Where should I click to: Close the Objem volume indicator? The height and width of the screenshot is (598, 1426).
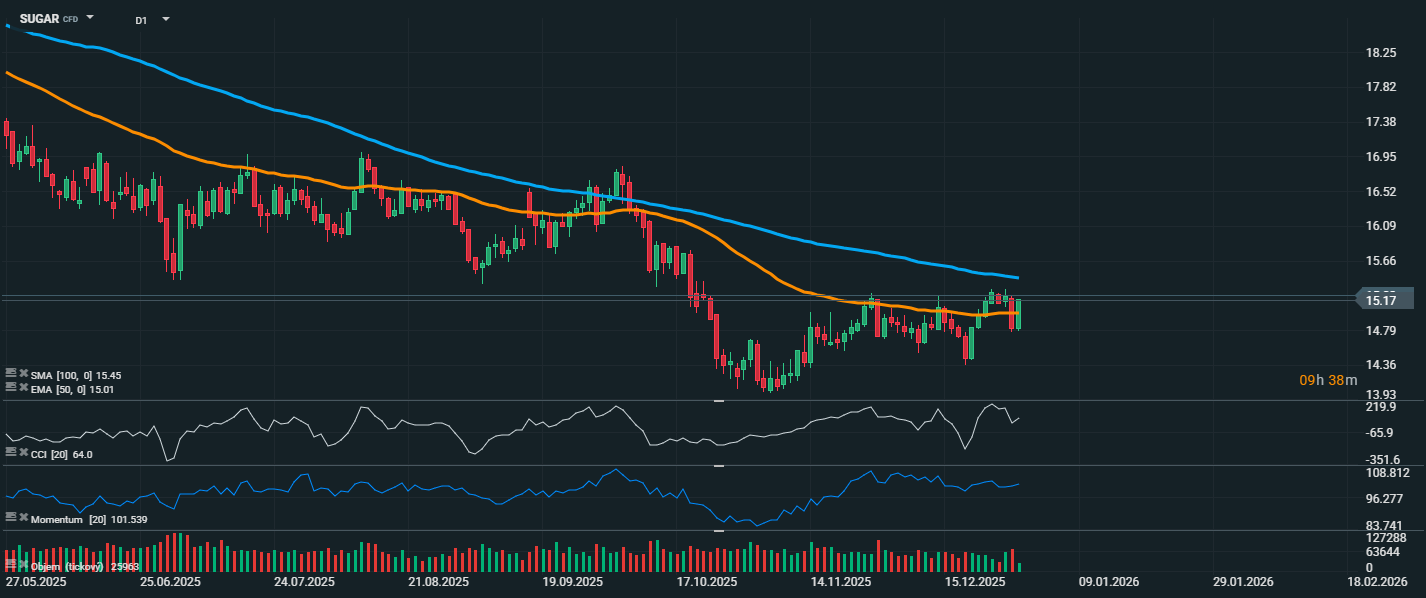pos(23,566)
